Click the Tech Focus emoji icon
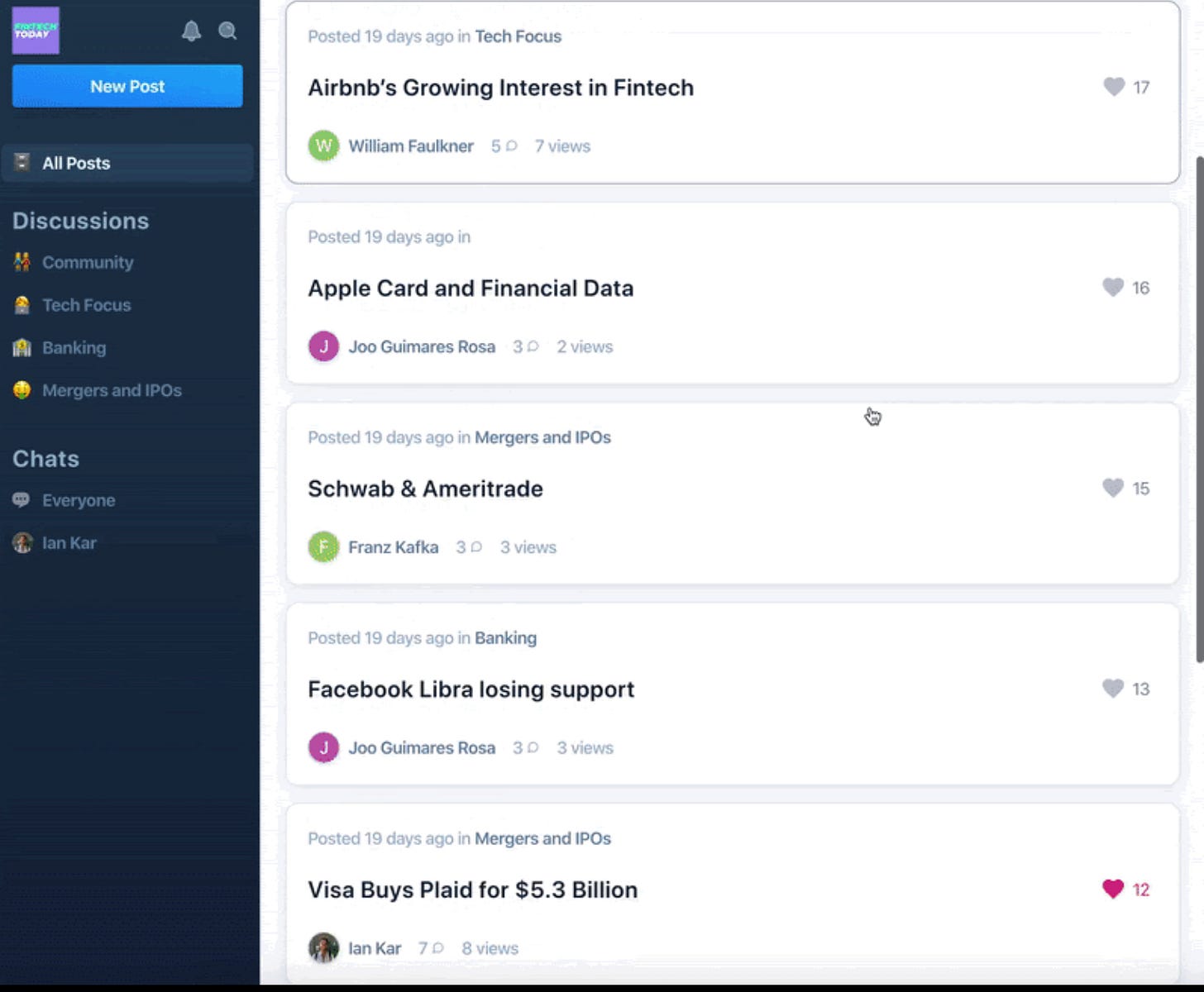 click(22, 305)
